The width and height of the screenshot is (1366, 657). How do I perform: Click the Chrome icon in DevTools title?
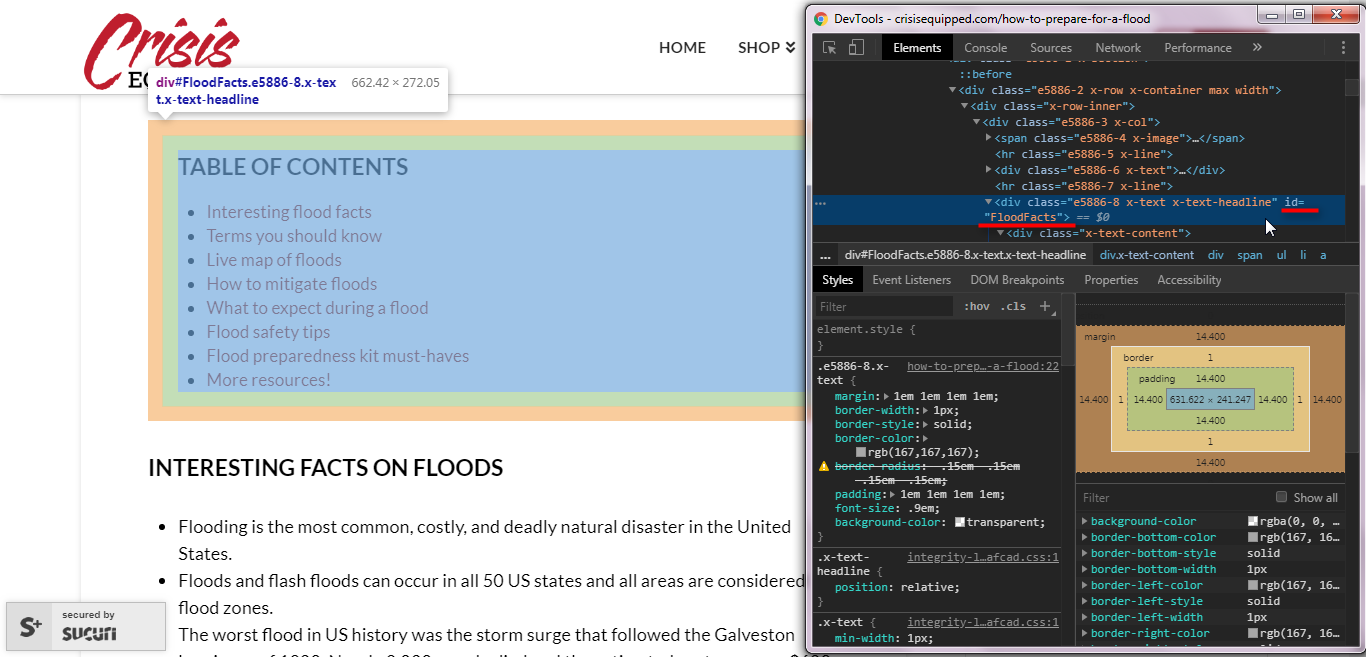[x=821, y=18]
